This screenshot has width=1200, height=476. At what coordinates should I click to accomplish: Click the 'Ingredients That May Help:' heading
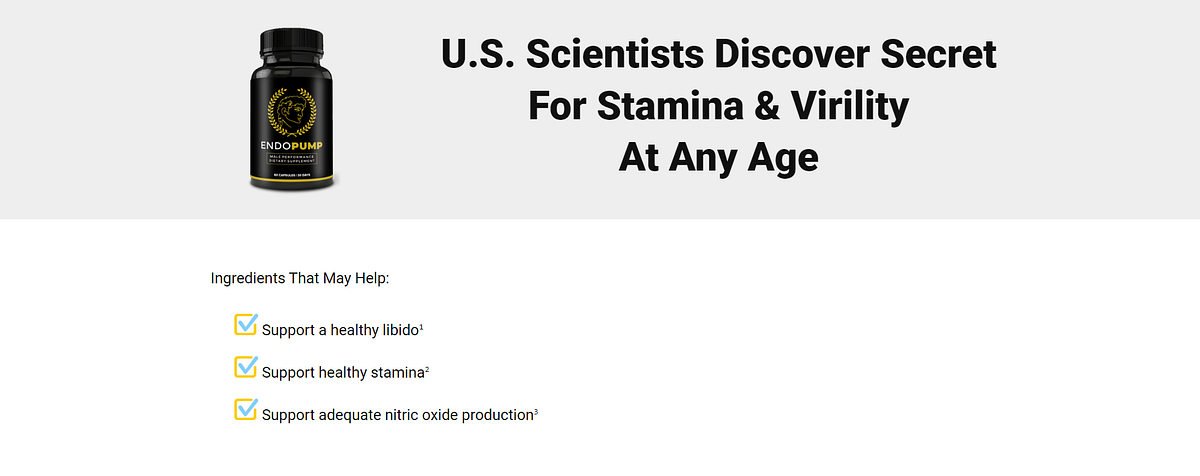pyautogui.click(x=300, y=277)
